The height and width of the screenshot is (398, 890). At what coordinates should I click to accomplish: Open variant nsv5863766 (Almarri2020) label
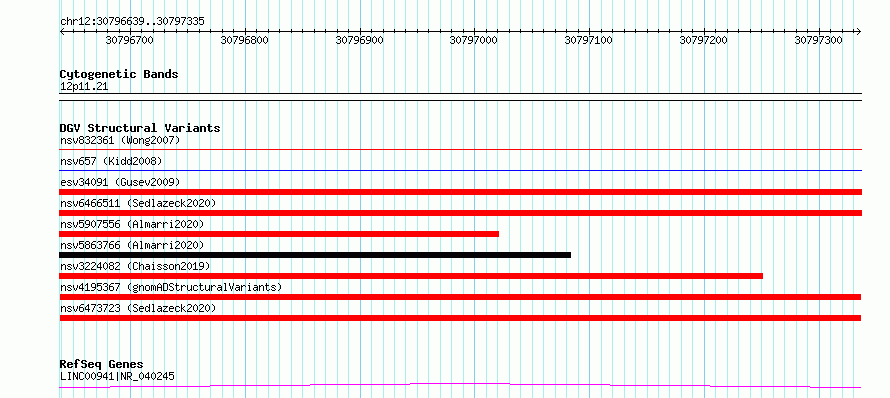pos(132,245)
